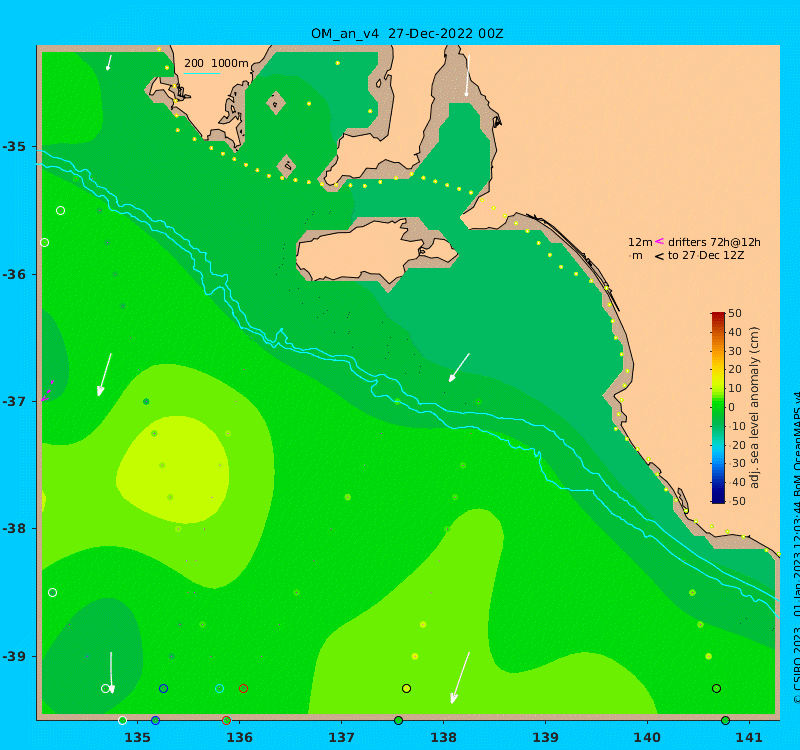Click latitude label -36
Viewport: 800px width, 750px height.
(14, 274)
